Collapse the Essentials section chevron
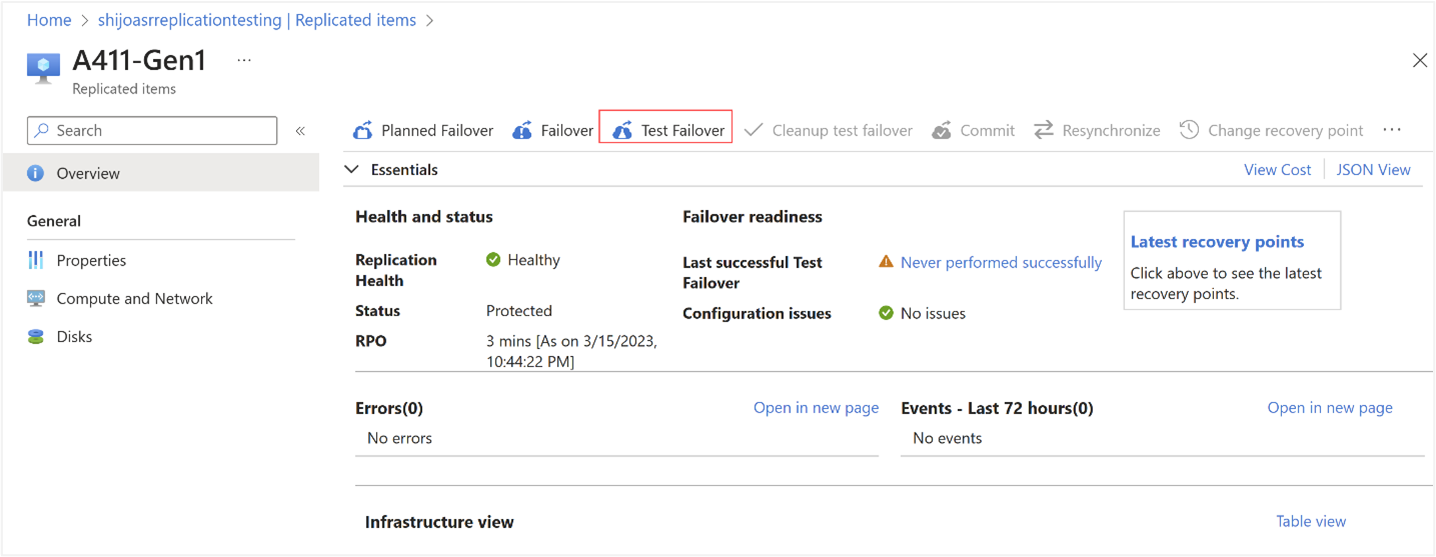The width and height of the screenshot is (1436, 557). pos(352,170)
